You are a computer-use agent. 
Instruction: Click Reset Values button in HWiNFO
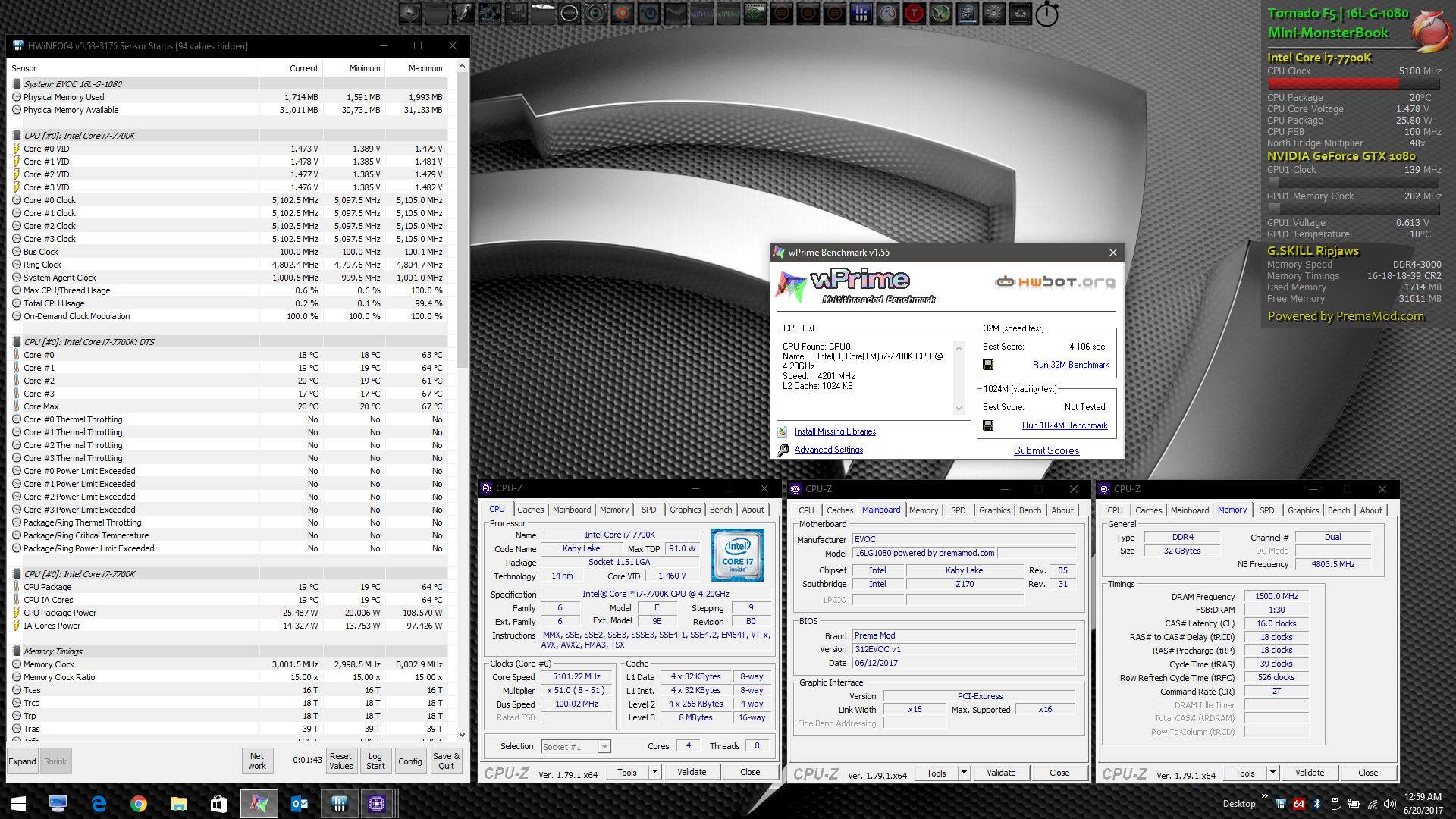(340, 761)
